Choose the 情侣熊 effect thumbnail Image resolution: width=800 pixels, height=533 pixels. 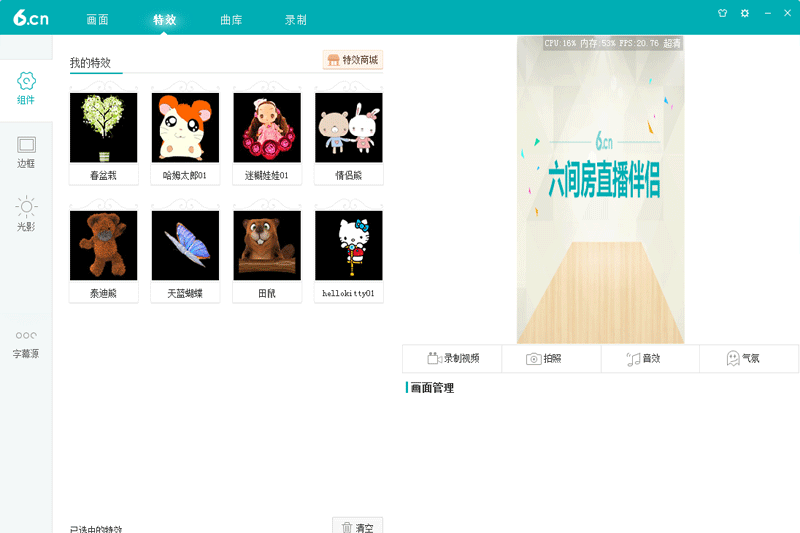[348, 128]
